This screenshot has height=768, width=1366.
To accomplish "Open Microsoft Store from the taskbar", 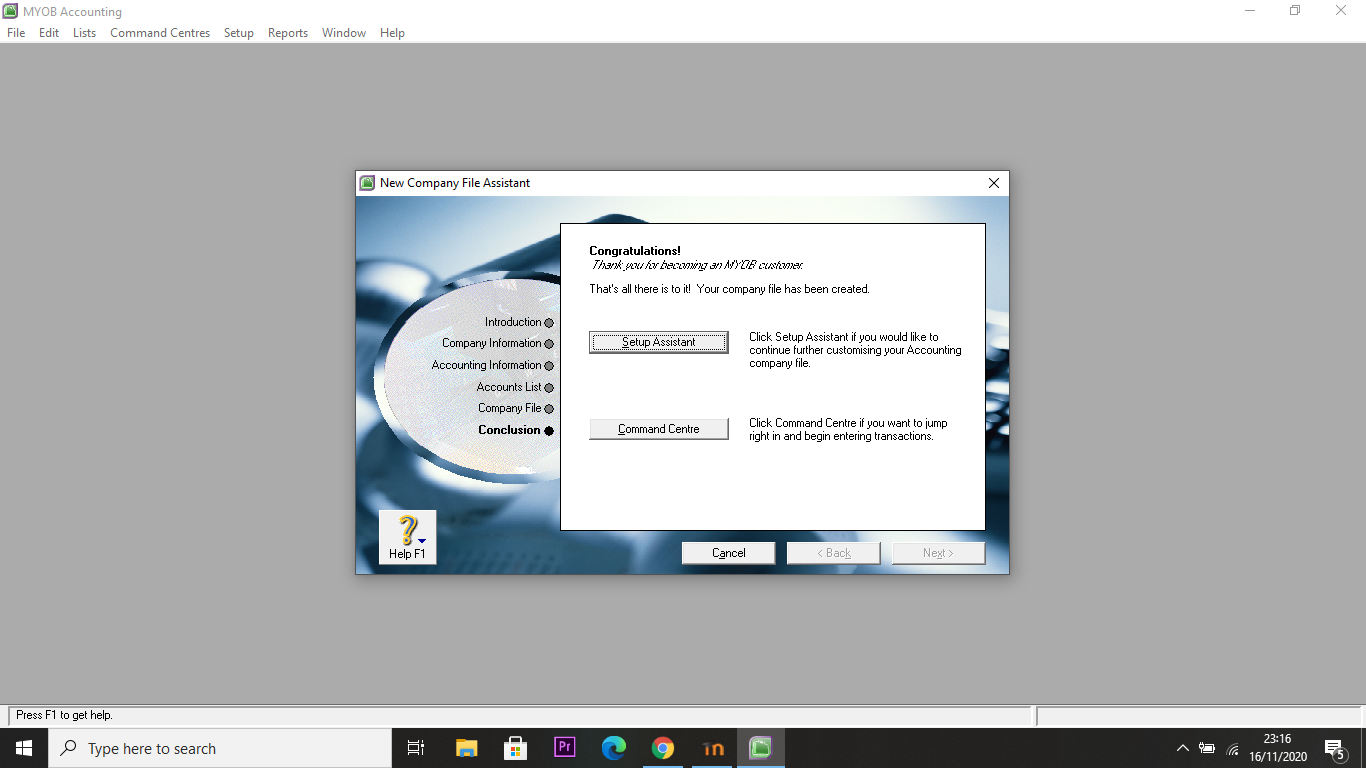I will coord(515,748).
